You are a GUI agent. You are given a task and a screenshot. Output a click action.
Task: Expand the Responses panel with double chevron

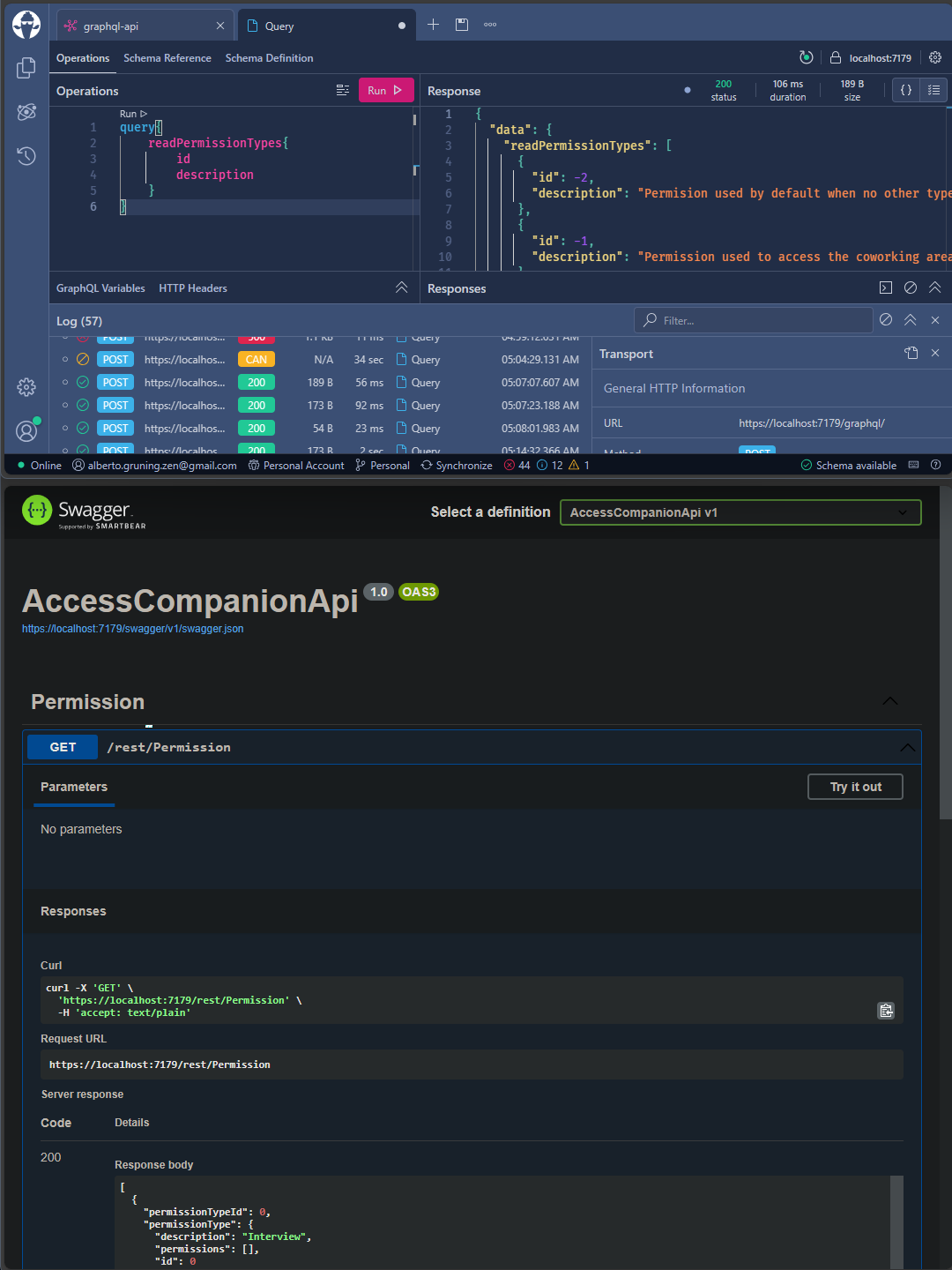pyautogui.click(x=935, y=288)
